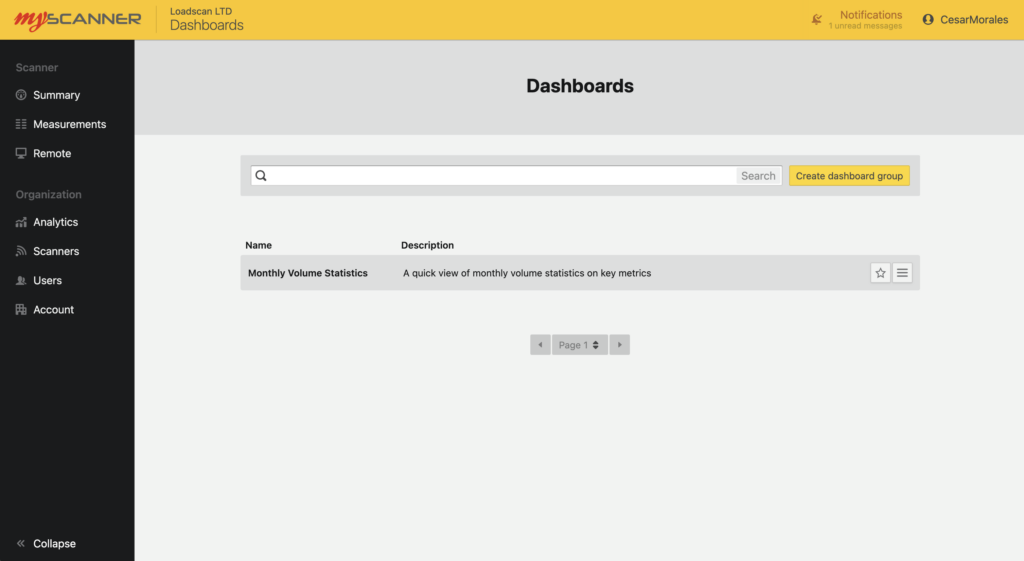The width and height of the screenshot is (1024, 561).
Task: Click the Collapse double-chevron icon
Action: (x=21, y=543)
